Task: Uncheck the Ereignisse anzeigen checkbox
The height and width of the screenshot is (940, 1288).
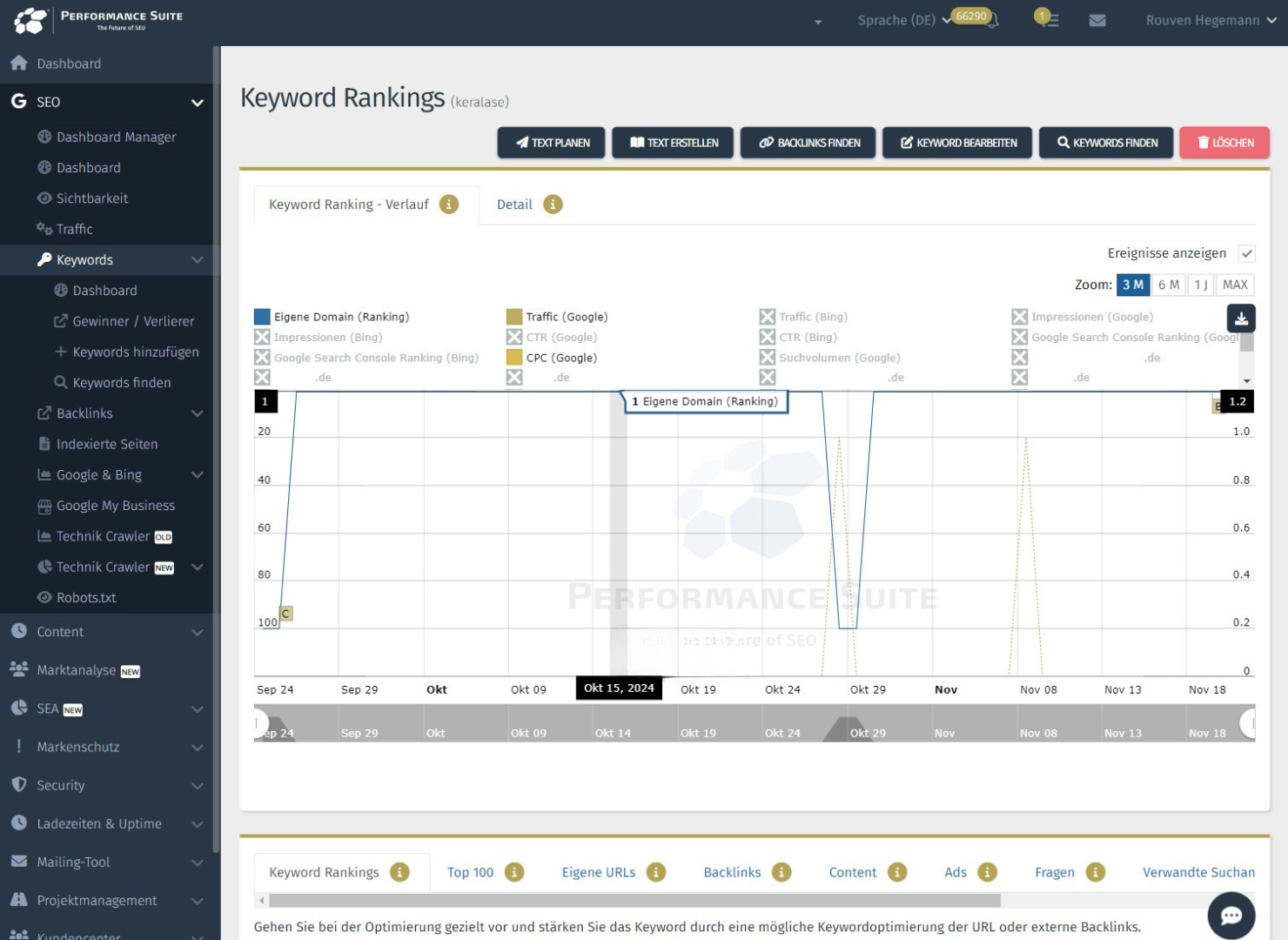Action: (1246, 253)
